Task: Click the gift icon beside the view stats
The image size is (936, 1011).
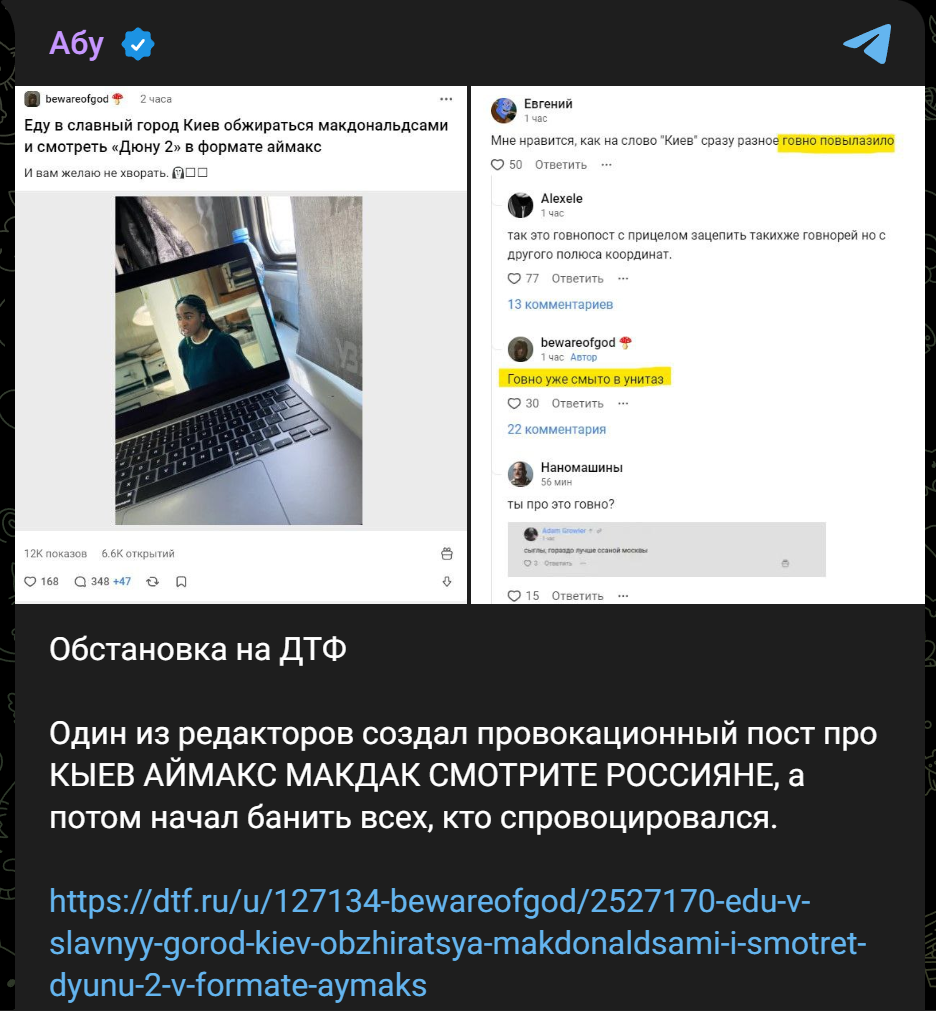Action: click(447, 553)
